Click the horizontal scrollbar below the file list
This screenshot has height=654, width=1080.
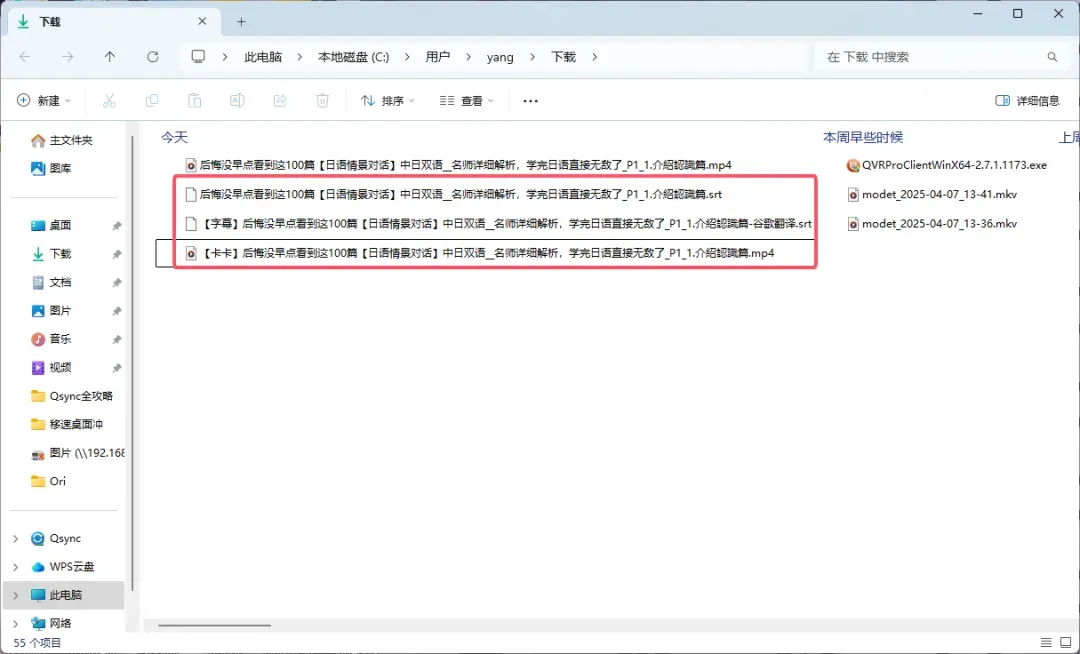(214, 626)
